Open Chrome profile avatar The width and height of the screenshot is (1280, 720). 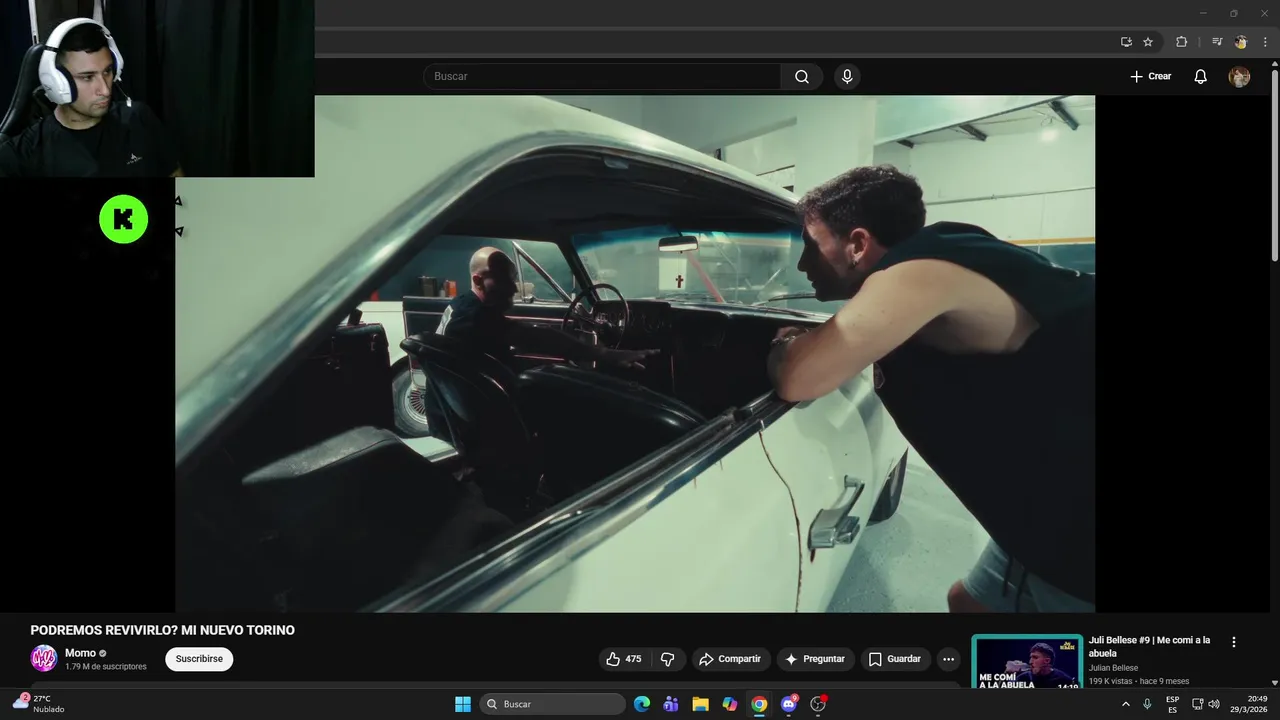pyautogui.click(x=1241, y=42)
